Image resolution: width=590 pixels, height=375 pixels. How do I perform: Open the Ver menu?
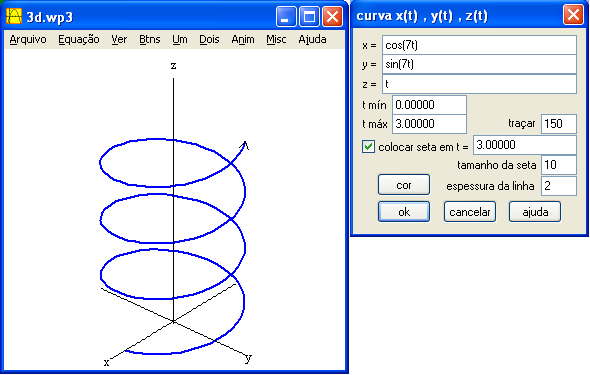119,39
